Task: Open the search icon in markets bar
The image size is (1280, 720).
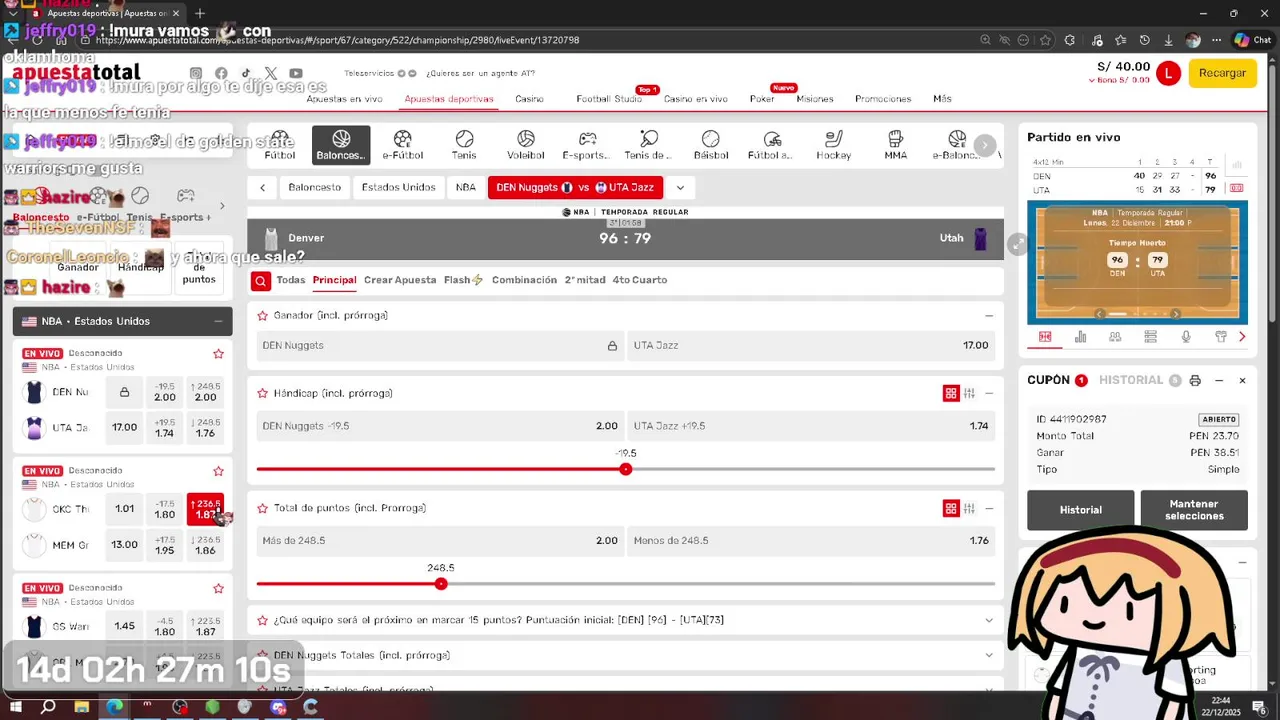Action: [260, 281]
